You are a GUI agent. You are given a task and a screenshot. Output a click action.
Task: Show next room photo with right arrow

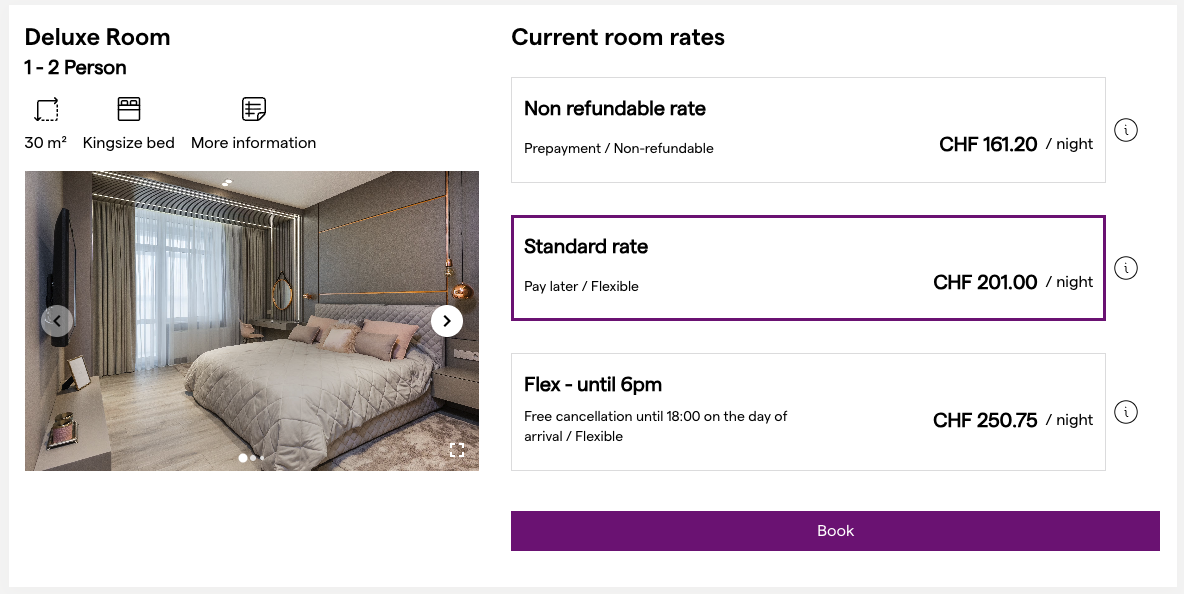tap(447, 321)
